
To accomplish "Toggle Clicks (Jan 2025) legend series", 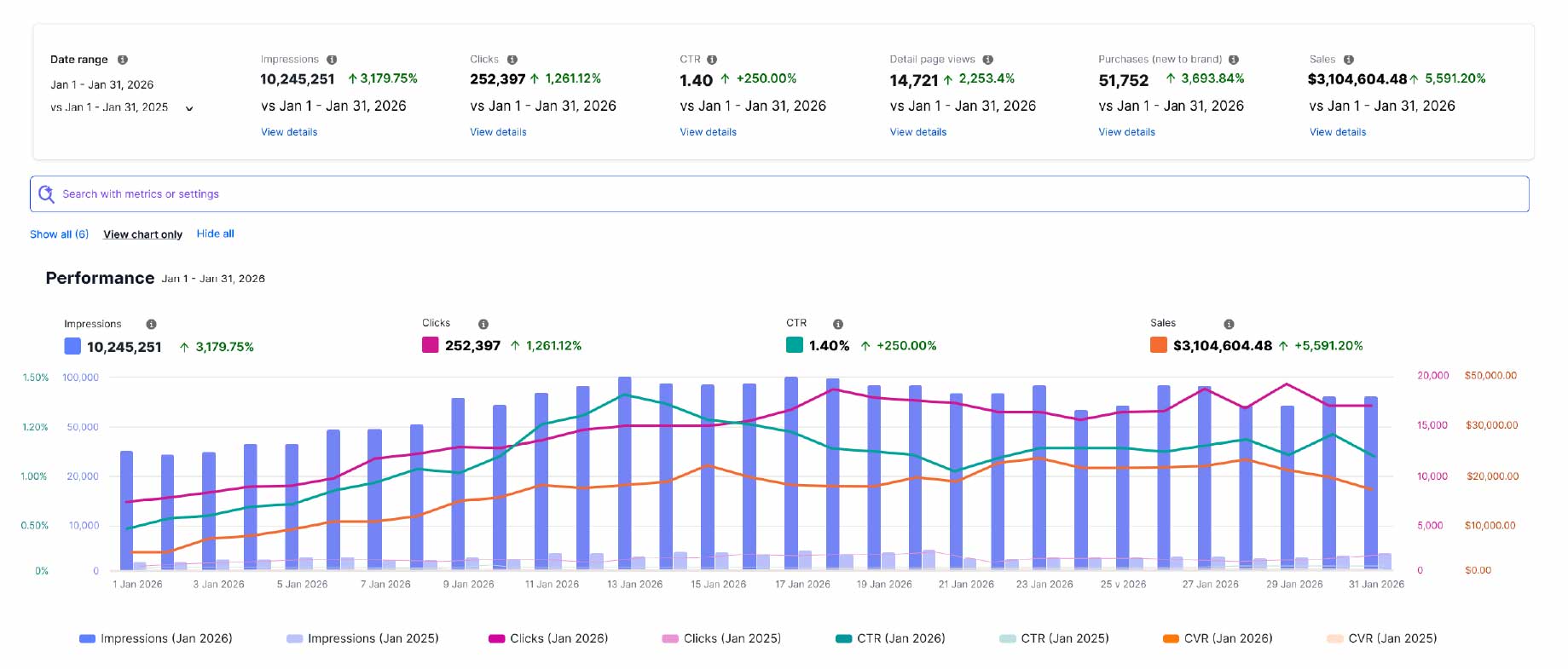I will pyautogui.click(x=721, y=638).
